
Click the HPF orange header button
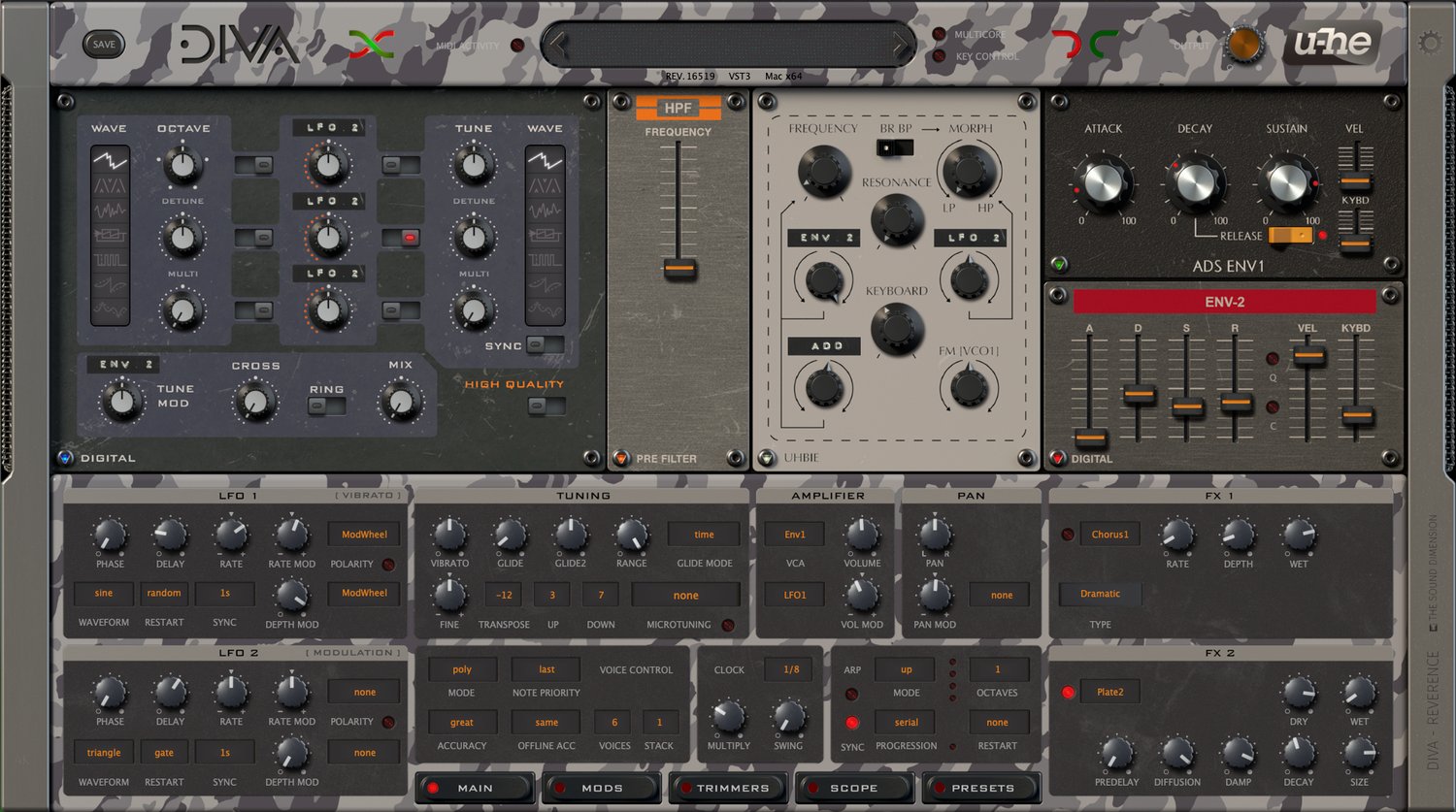click(x=678, y=109)
